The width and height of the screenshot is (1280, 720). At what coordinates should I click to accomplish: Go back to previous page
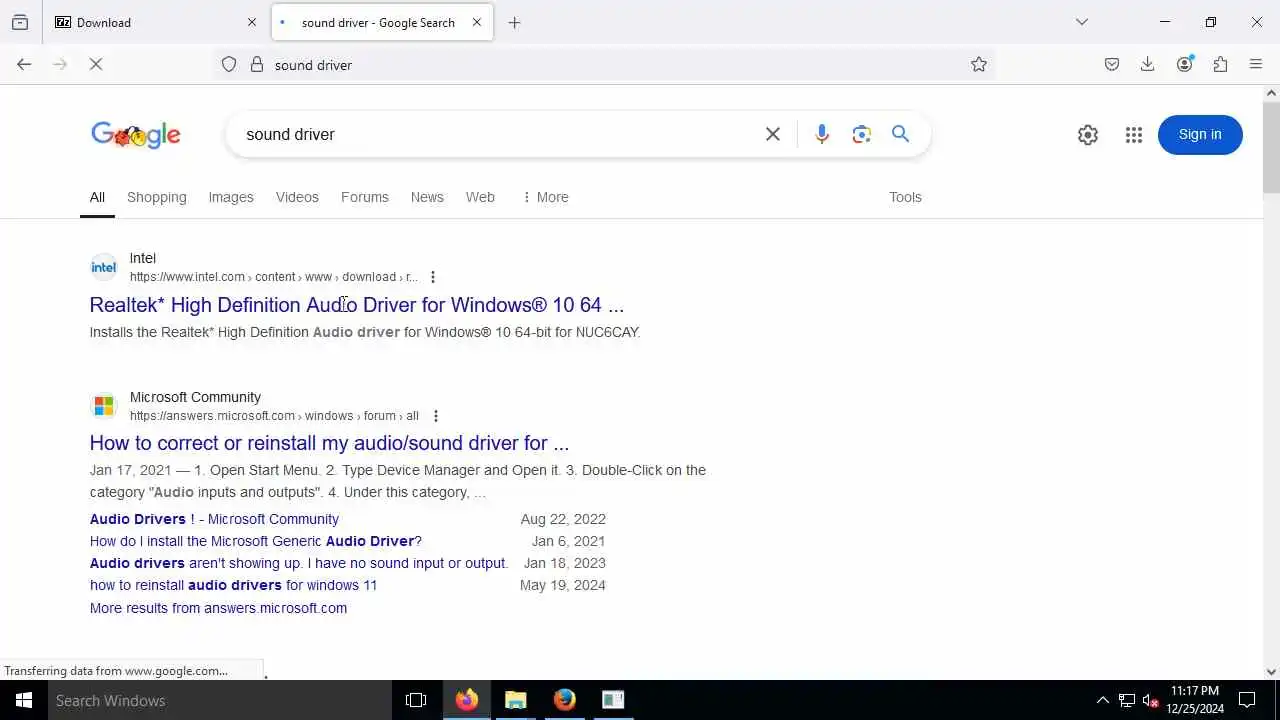(24, 64)
